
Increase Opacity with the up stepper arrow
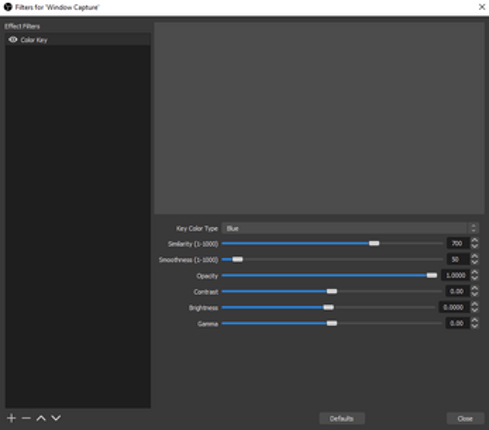pyautogui.click(x=475, y=272)
